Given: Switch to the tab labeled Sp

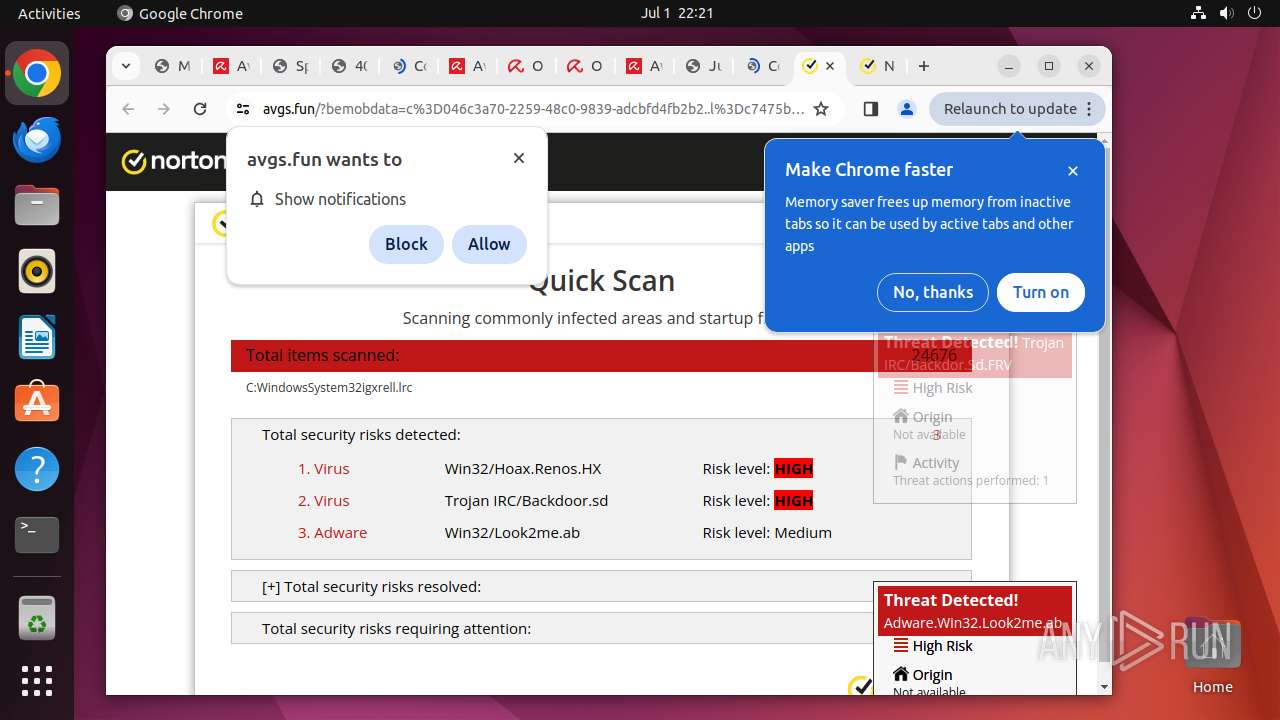Looking at the screenshot, I should (290, 66).
